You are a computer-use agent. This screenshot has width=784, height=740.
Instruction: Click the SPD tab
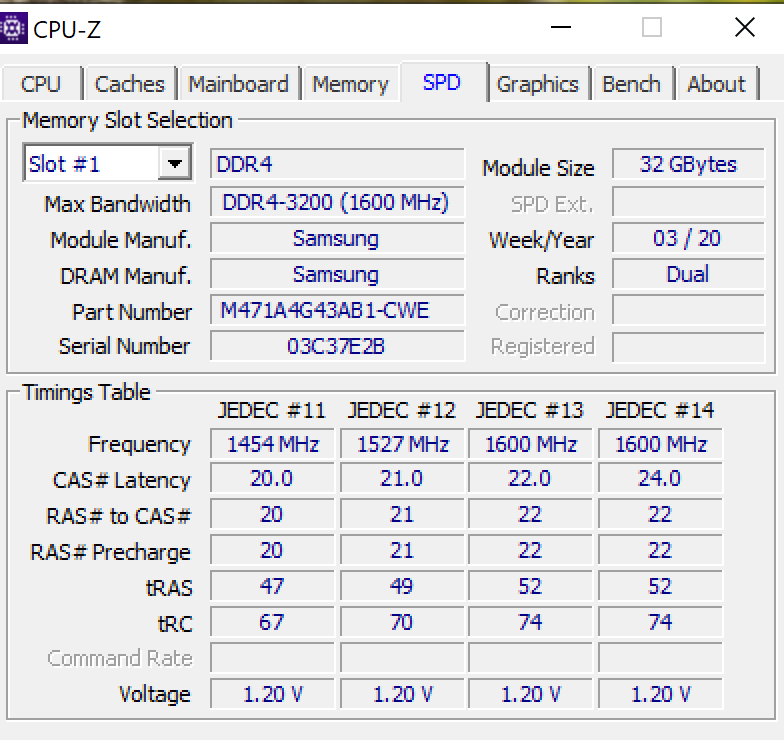coord(442,82)
